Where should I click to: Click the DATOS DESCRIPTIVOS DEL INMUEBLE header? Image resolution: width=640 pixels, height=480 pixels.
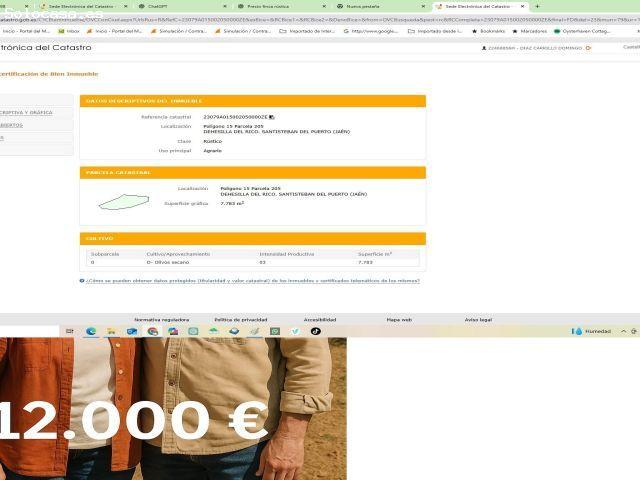click(x=253, y=101)
